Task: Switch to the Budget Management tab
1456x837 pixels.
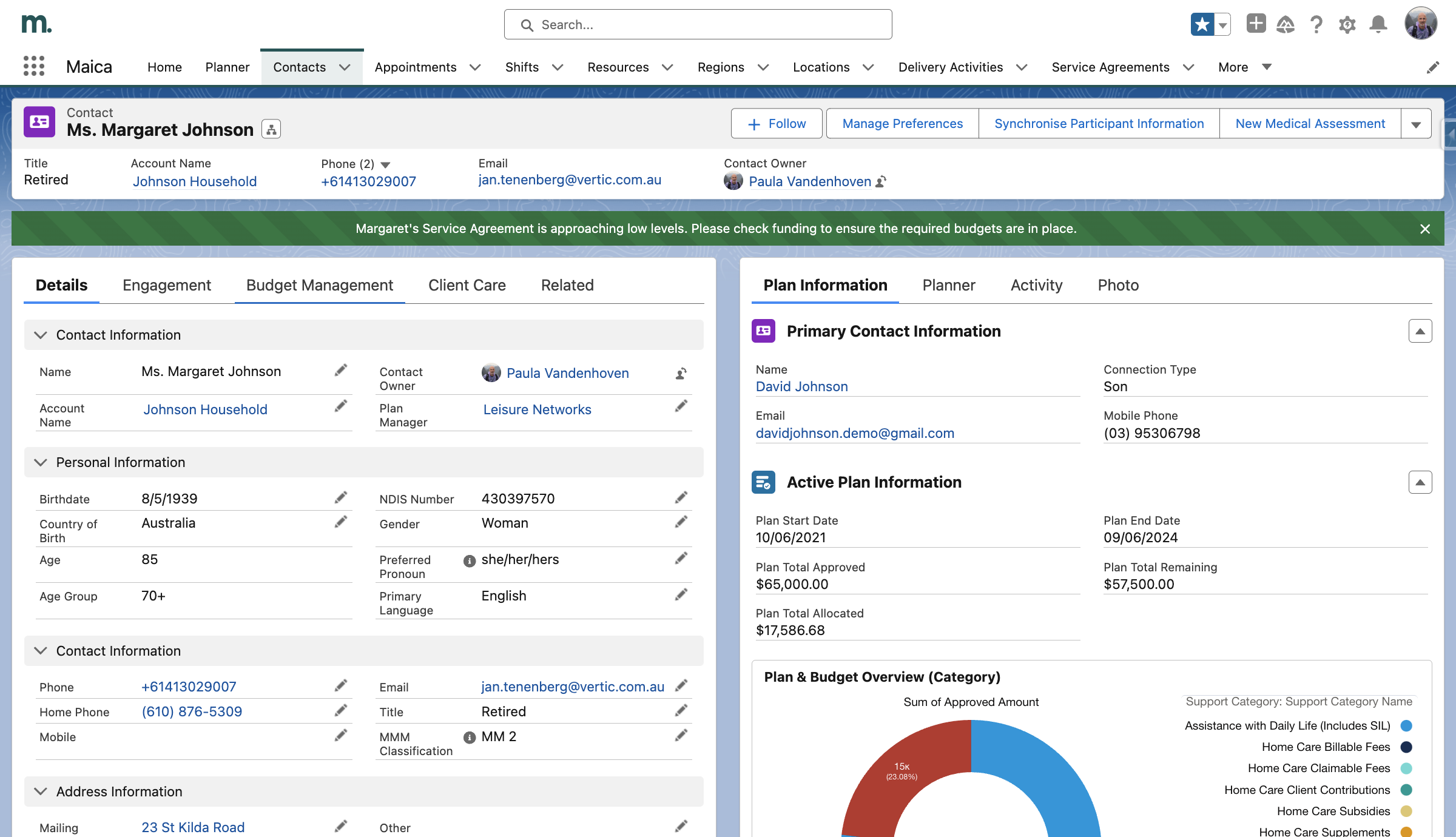Action: [x=320, y=284]
